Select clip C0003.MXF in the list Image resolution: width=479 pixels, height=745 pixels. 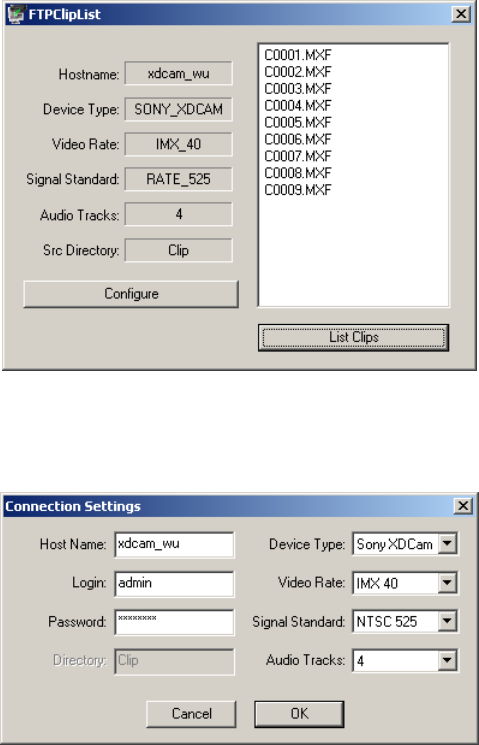point(298,89)
